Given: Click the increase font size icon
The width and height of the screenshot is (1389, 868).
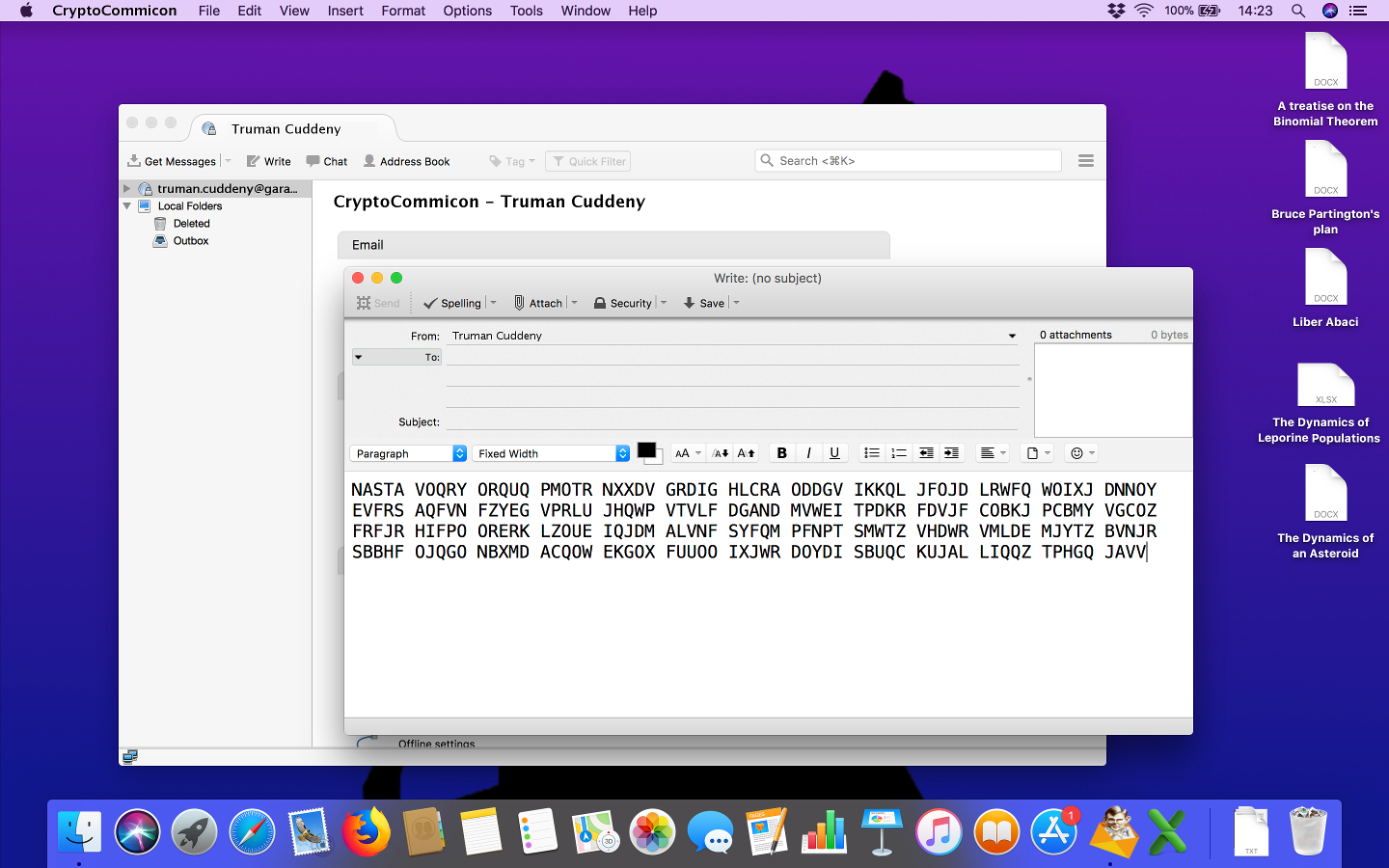Looking at the screenshot, I should 747,453.
